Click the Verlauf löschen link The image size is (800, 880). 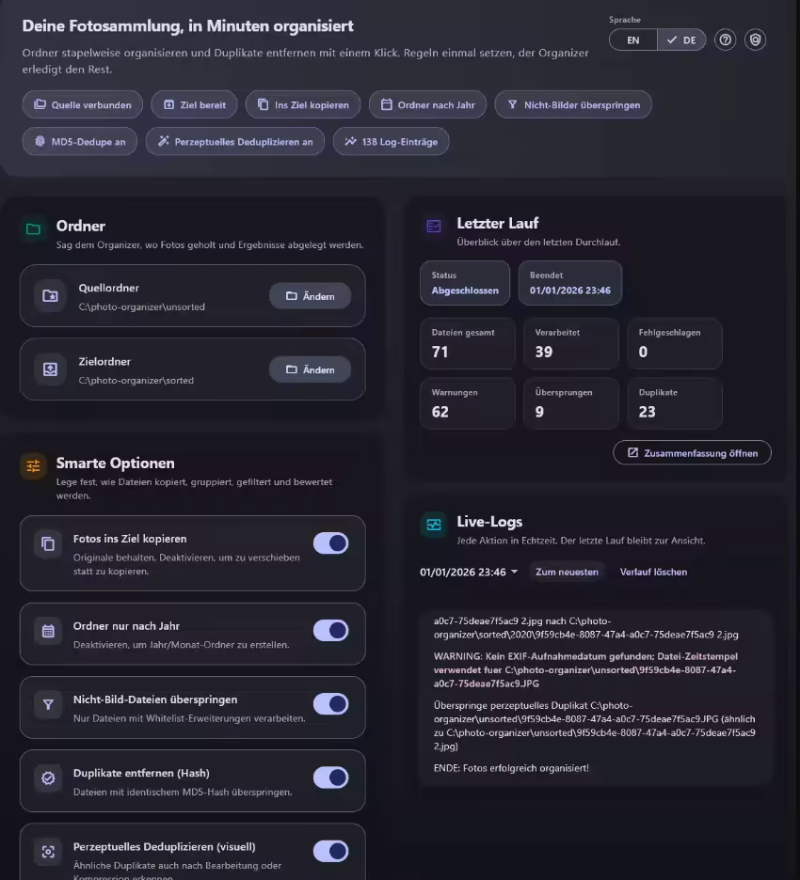653,572
